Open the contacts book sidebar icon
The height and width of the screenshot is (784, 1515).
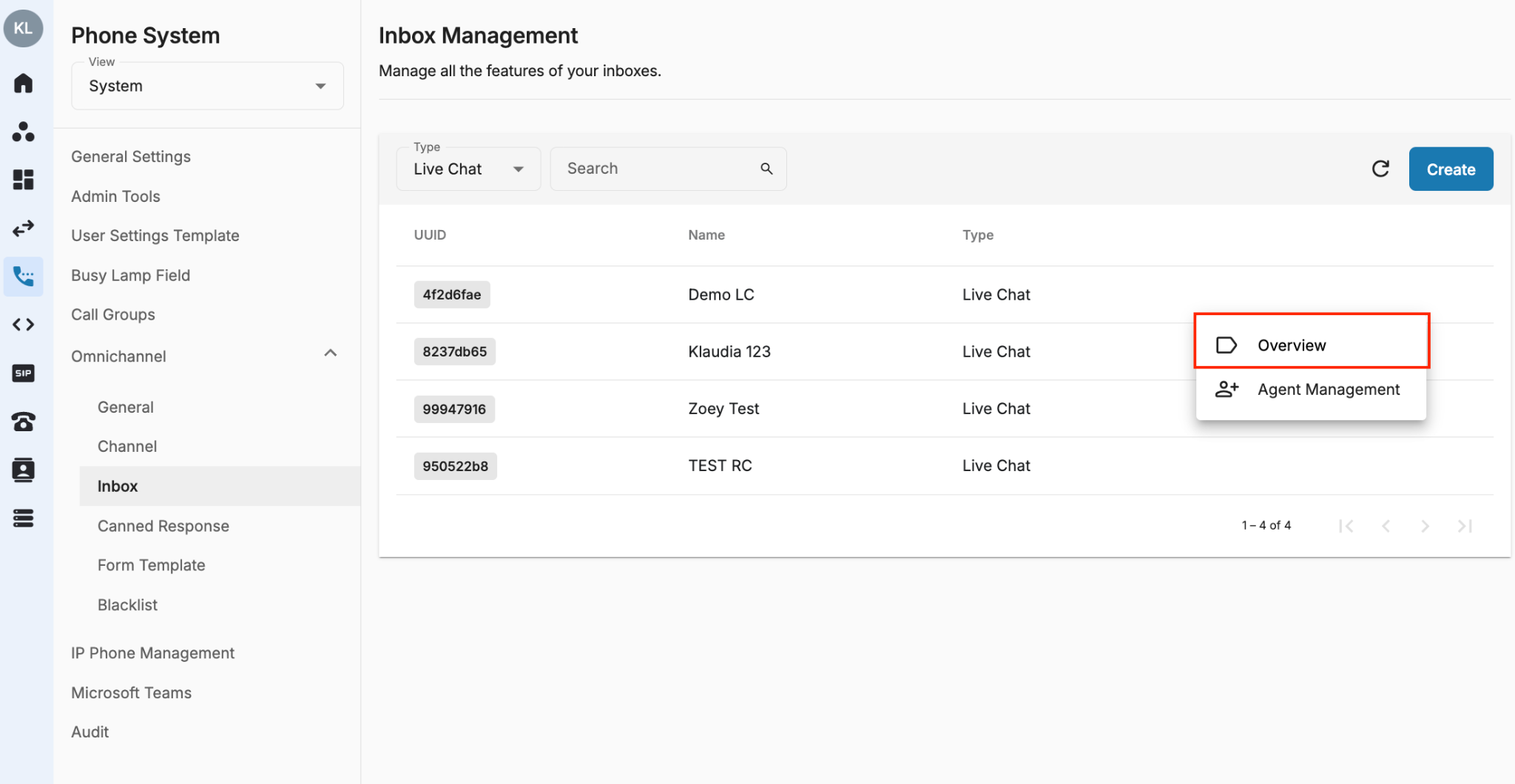[x=23, y=470]
